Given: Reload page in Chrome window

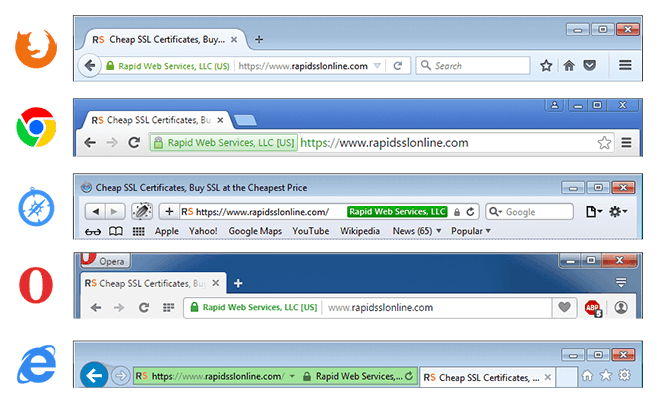Looking at the screenshot, I should [x=134, y=143].
